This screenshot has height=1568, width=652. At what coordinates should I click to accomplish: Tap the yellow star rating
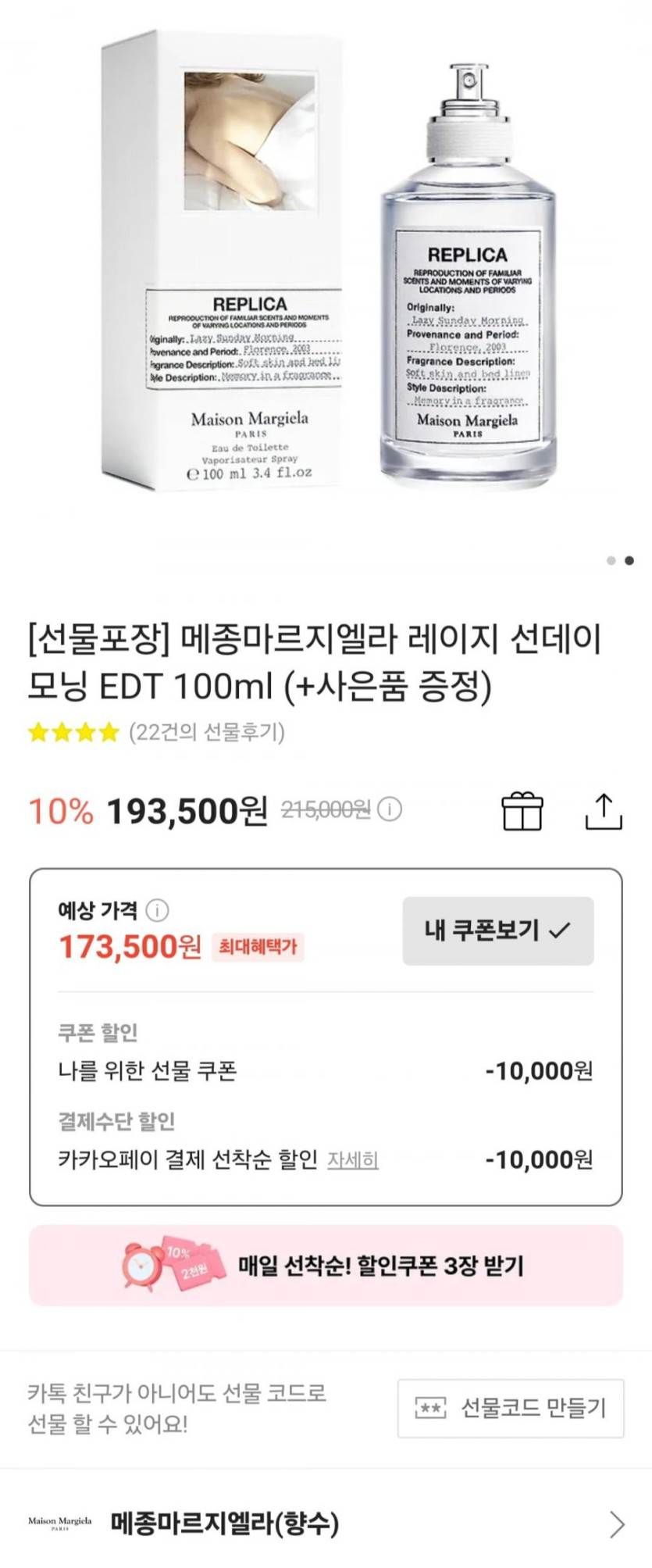[x=73, y=732]
